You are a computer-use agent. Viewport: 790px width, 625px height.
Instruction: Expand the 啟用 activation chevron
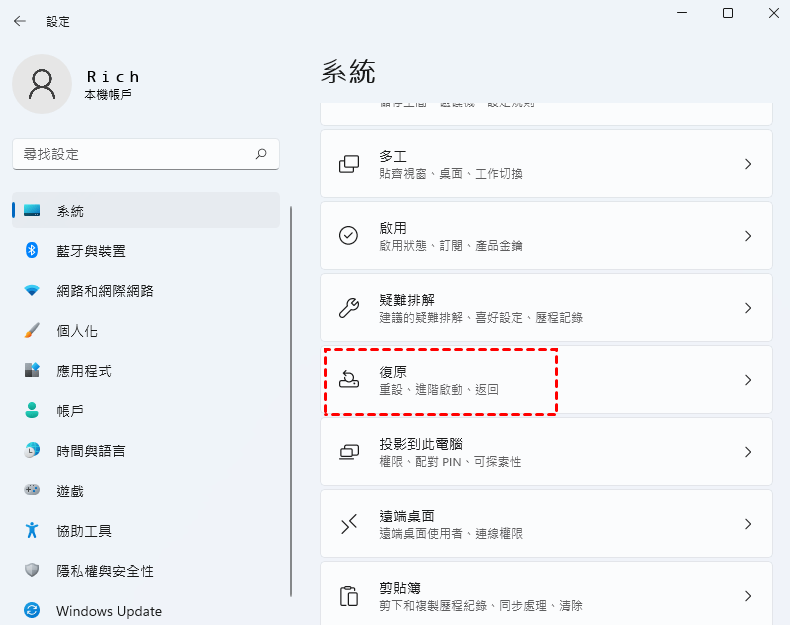747,236
